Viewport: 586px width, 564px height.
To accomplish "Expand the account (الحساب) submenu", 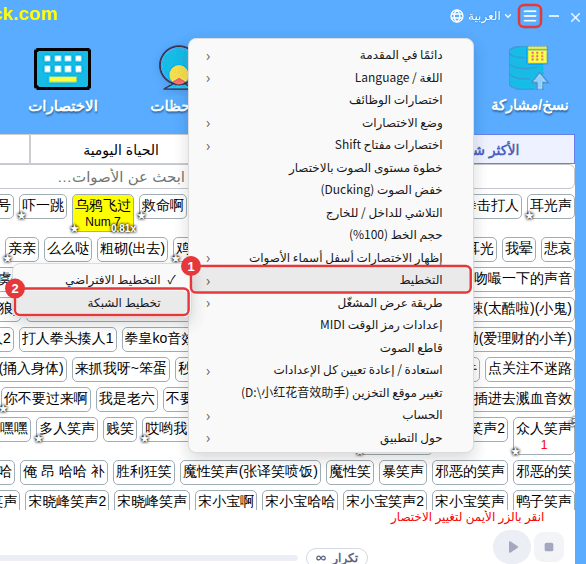I will click(x=331, y=415).
